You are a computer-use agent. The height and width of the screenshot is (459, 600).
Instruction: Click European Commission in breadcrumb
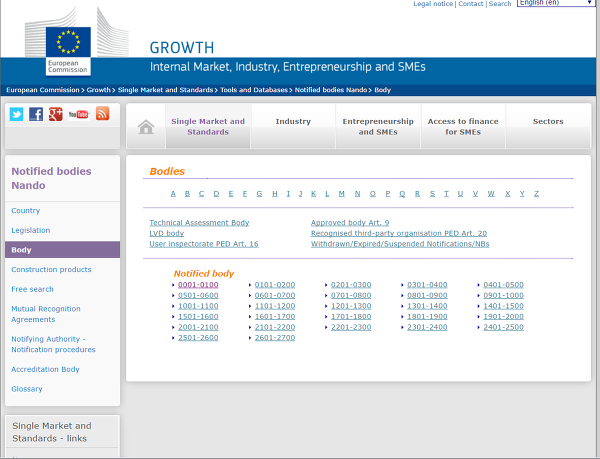(42, 90)
